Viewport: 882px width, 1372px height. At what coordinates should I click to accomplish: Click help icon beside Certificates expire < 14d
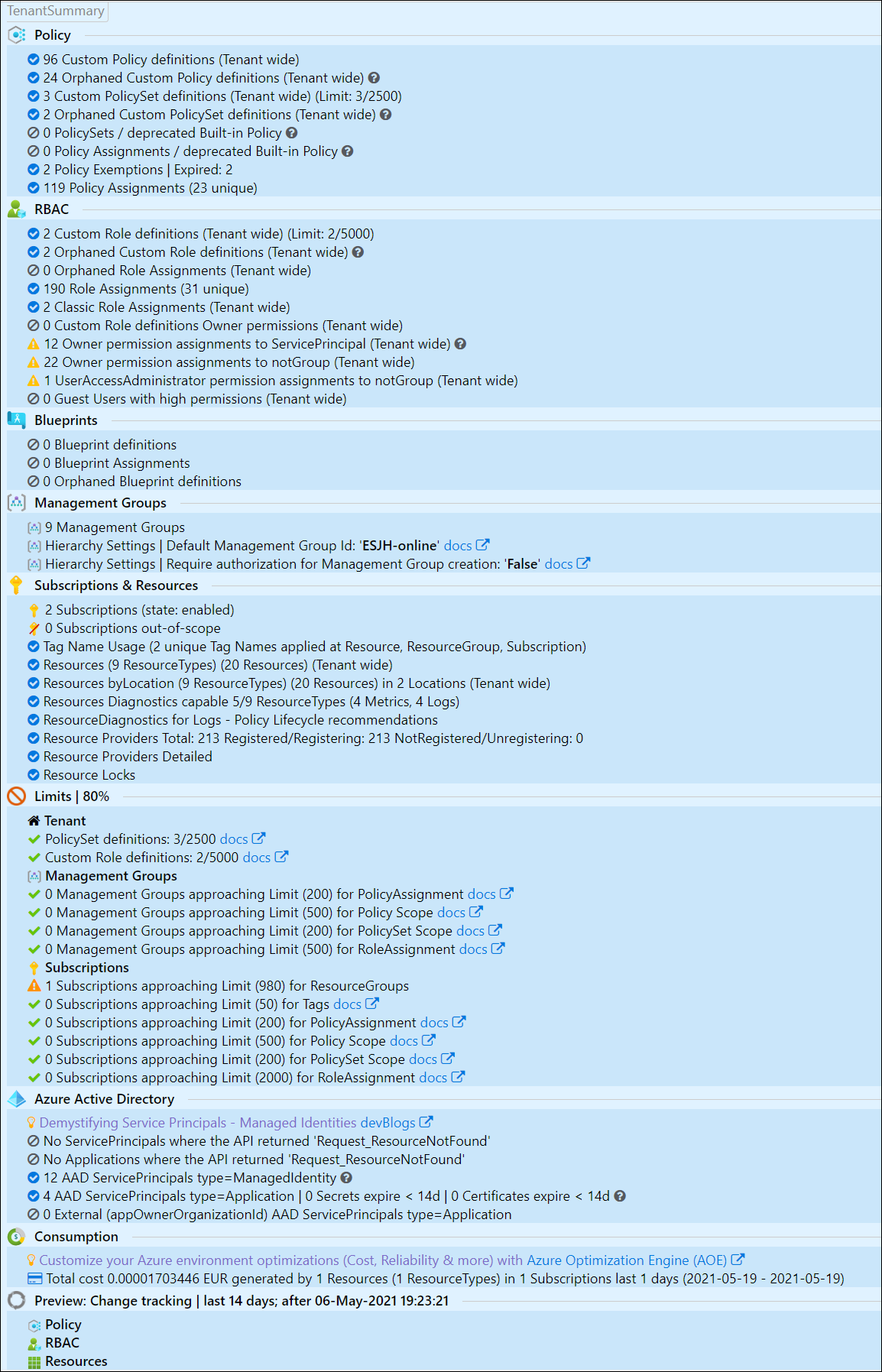pyautogui.click(x=621, y=1196)
